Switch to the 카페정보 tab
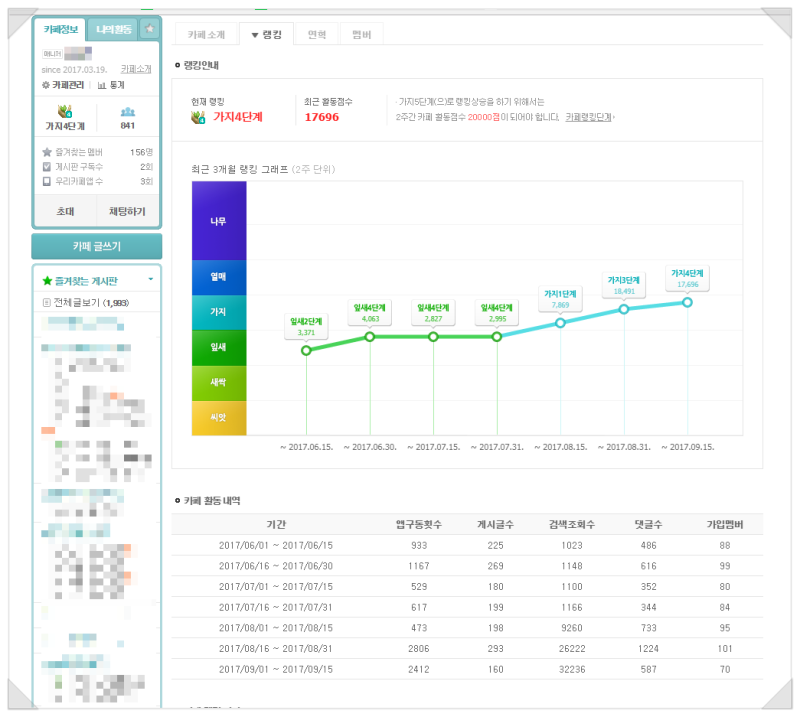 point(60,29)
